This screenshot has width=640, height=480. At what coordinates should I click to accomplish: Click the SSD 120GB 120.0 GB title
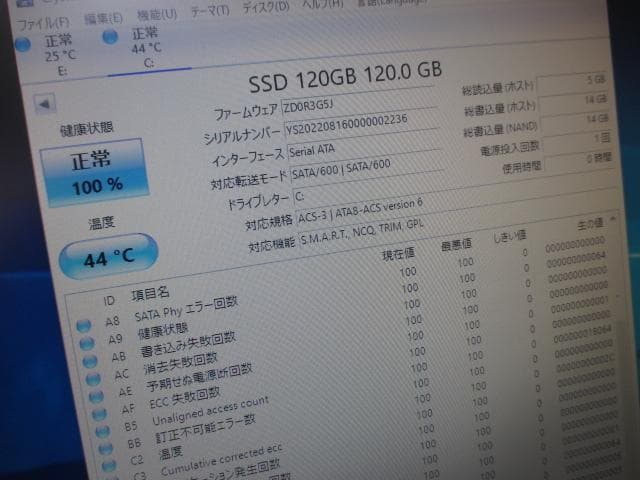tap(345, 77)
